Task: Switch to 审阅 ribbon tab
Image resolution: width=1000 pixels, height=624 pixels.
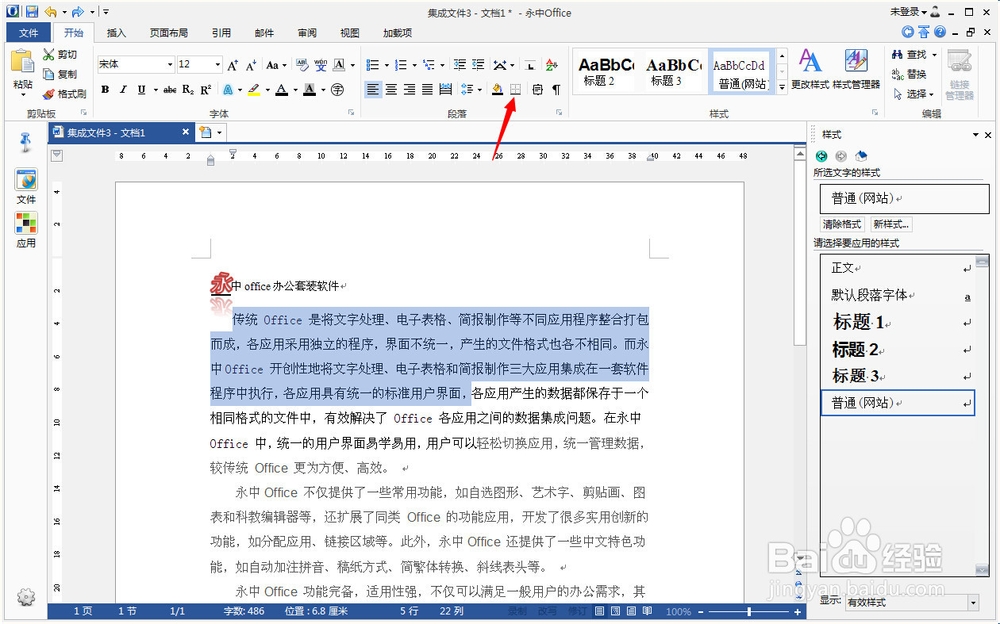Action: click(307, 33)
